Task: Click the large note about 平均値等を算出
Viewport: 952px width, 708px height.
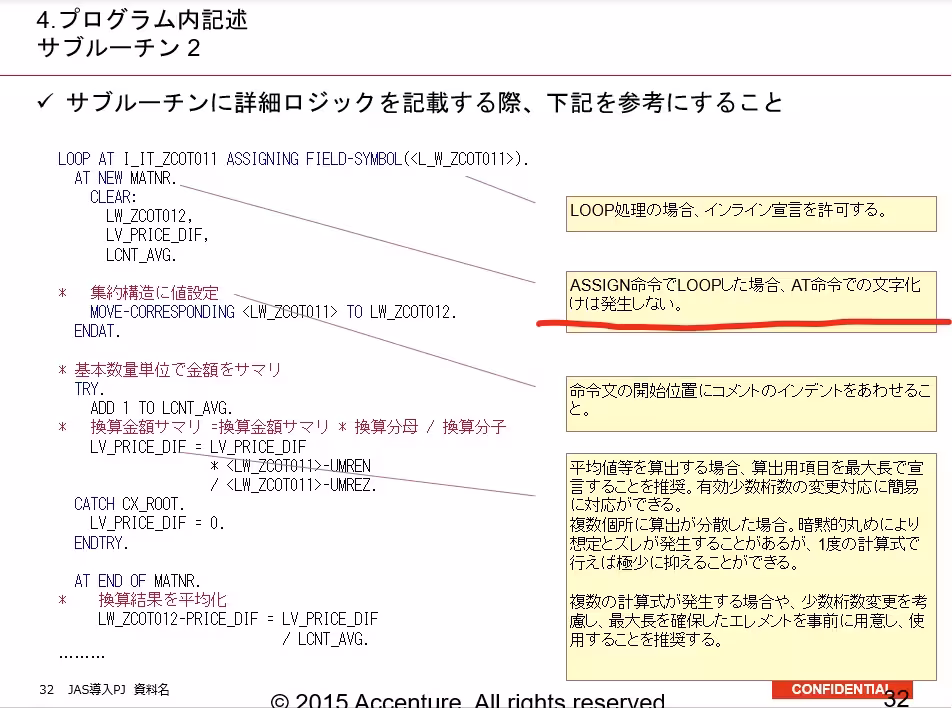Action: pyautogui.click(x=751, y=567)
